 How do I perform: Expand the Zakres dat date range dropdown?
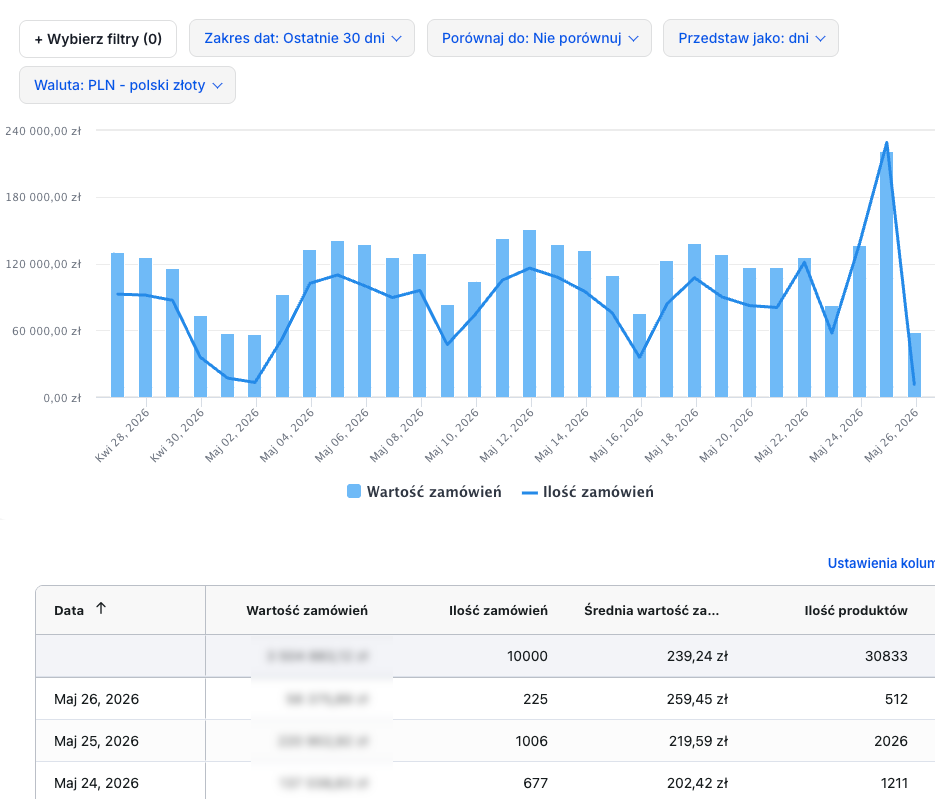coord(302,38)
